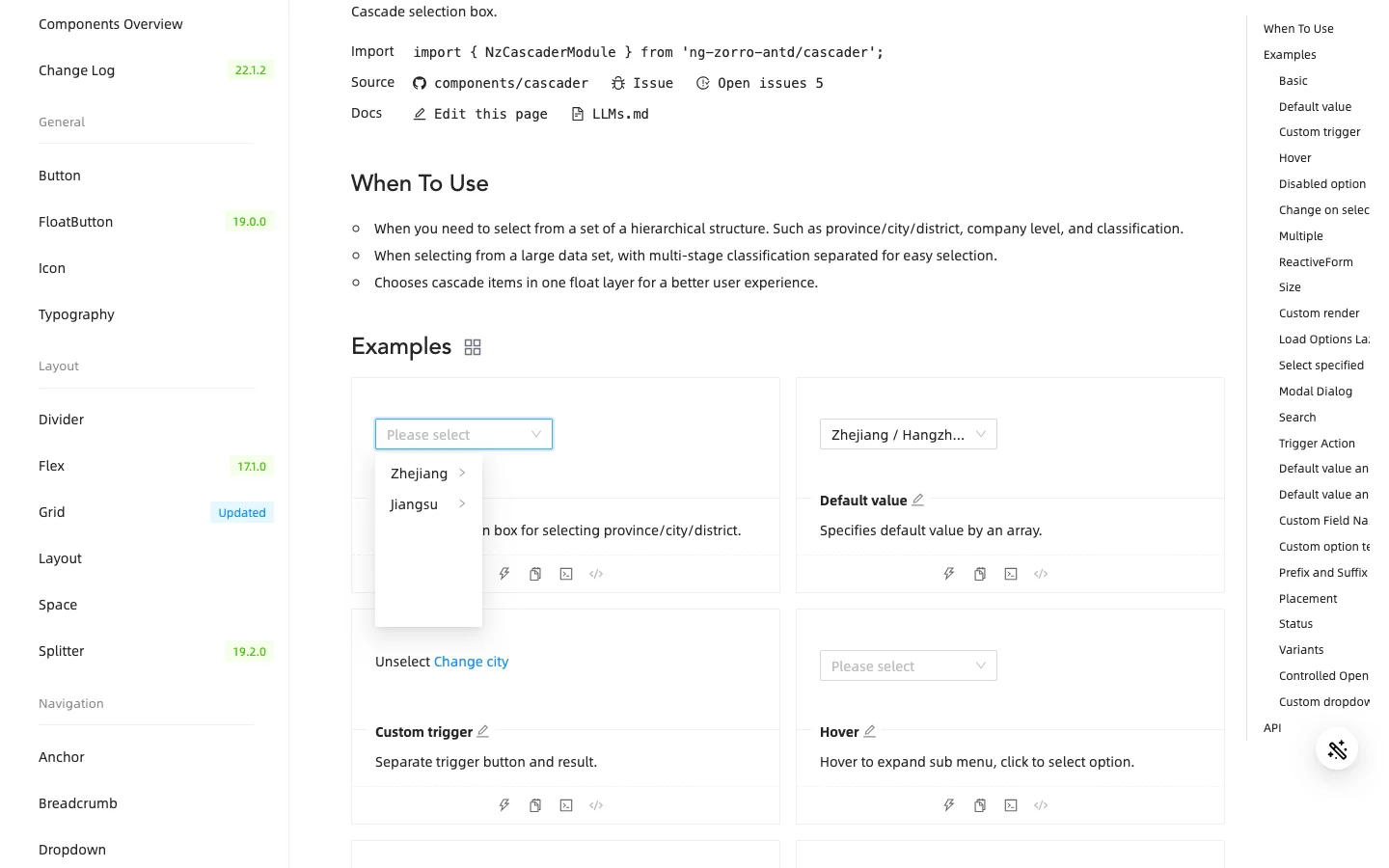Click the pencil icon beside Hover title
The height and width of the screenshot is (868, 1389).
(x=870, y=731)
